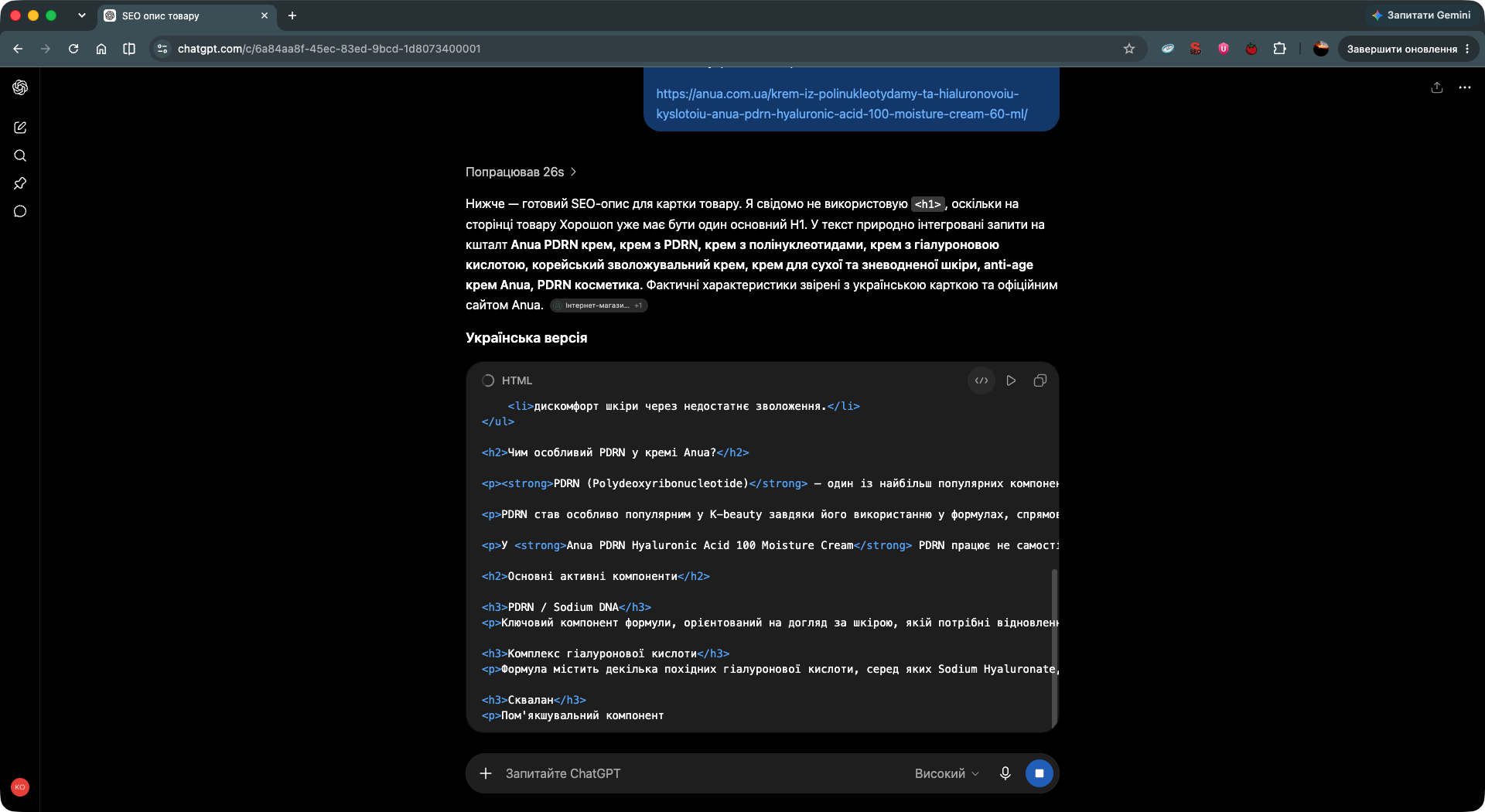The width and height of the screenshot is (1485, 812).
Task: Stop the response generation
Action: click(x=1039, y=773)
